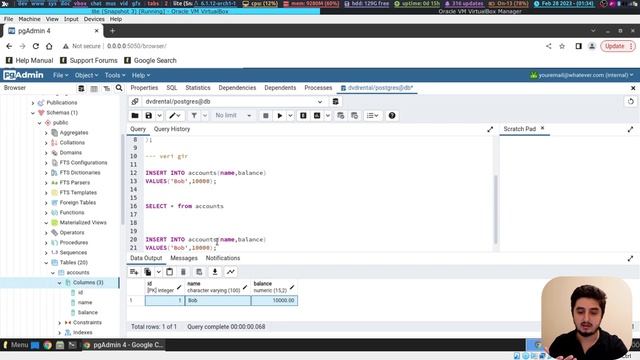Click the Chrome Update button
This screenshot has width=640, height=360.
(x=618, y=46)
